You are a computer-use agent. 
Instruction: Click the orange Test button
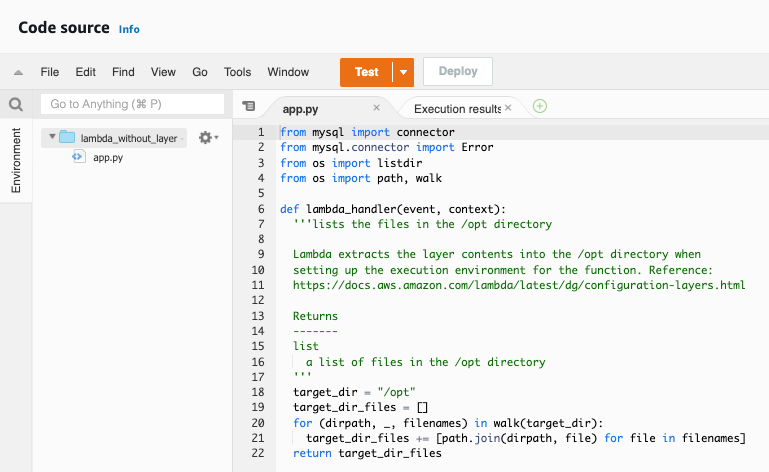coord(366,72)
